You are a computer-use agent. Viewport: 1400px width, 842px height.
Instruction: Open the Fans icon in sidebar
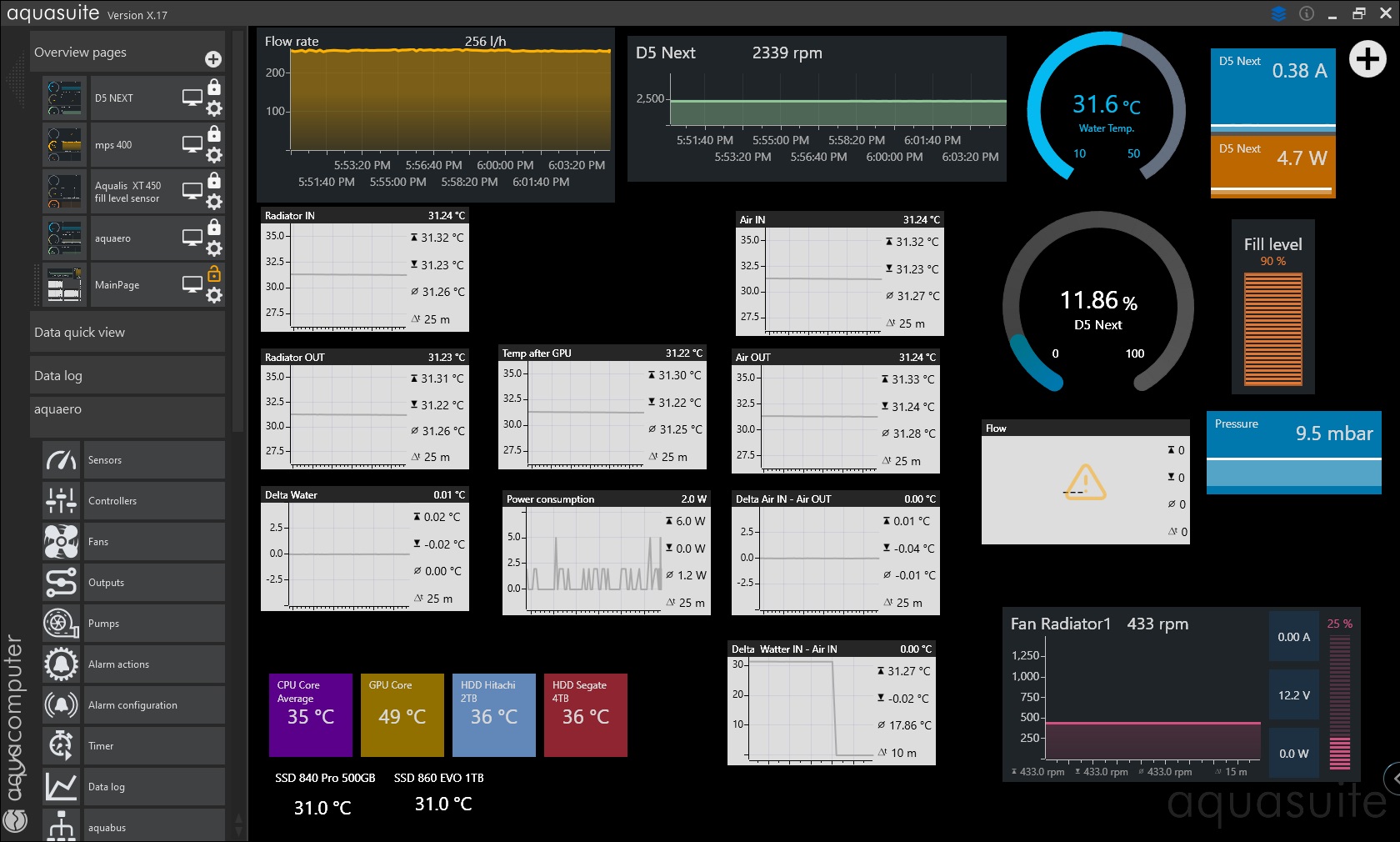pyautogui.click(x=61, y=542)
